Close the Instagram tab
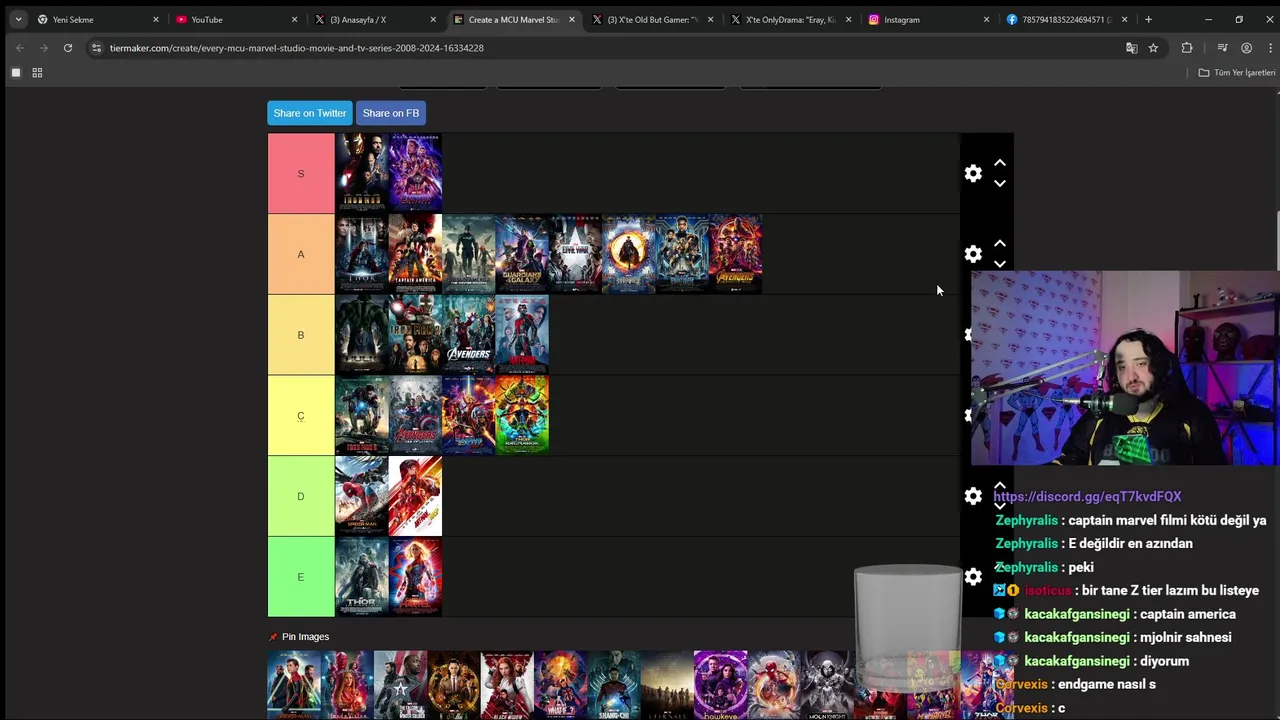The image size is (1280, 720). click(986, 19)
